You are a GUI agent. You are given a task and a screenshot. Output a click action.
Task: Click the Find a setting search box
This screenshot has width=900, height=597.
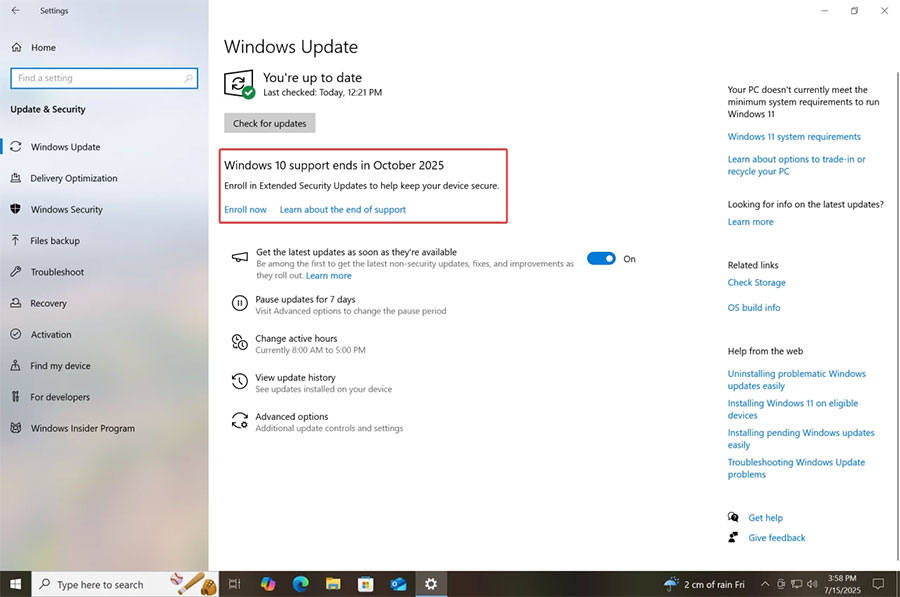coord(104,77)
